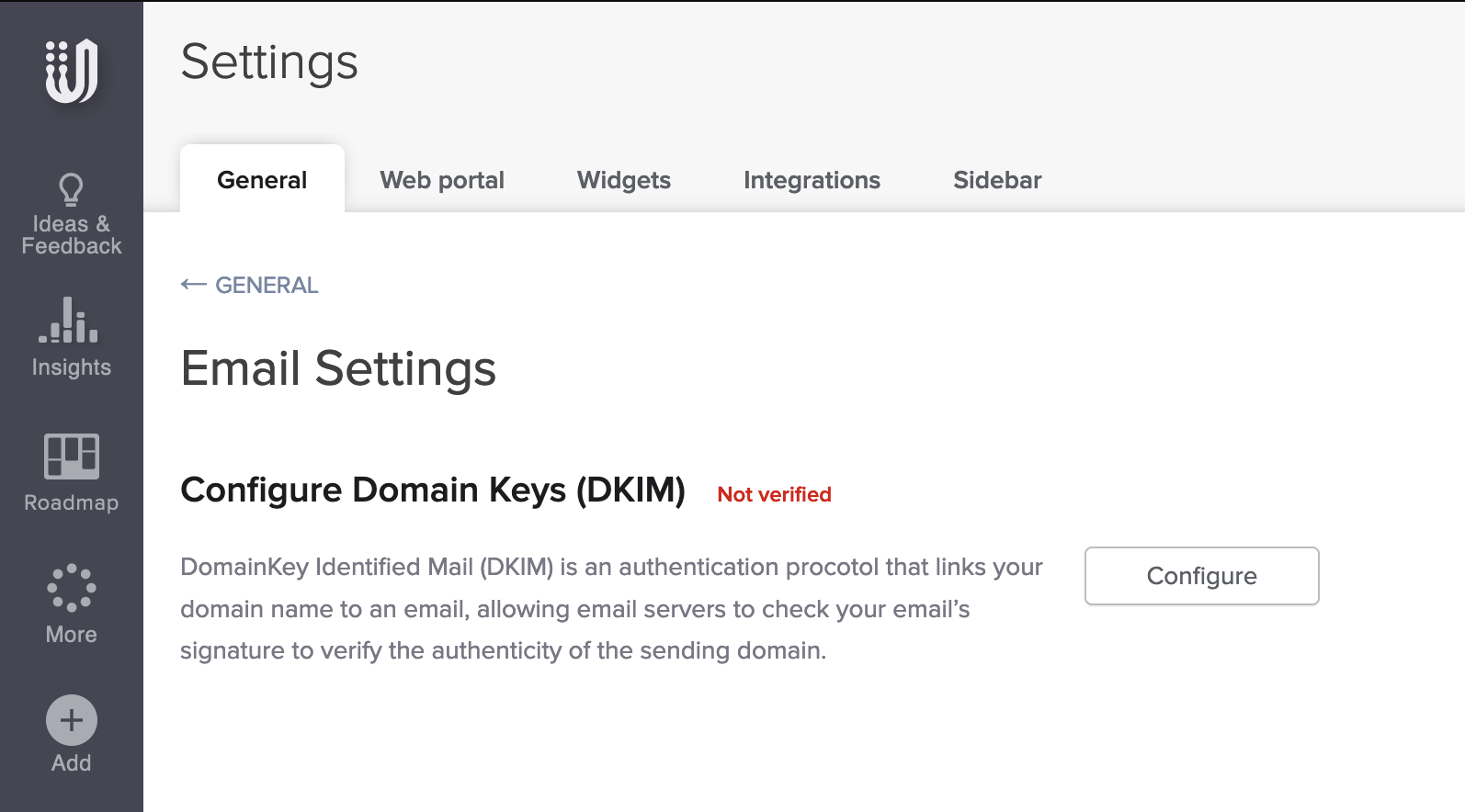This screenshot has width=1465, height=812.
Task: Click the Configure Domain Keys (DKIM) title
Action: click(433, 490)
